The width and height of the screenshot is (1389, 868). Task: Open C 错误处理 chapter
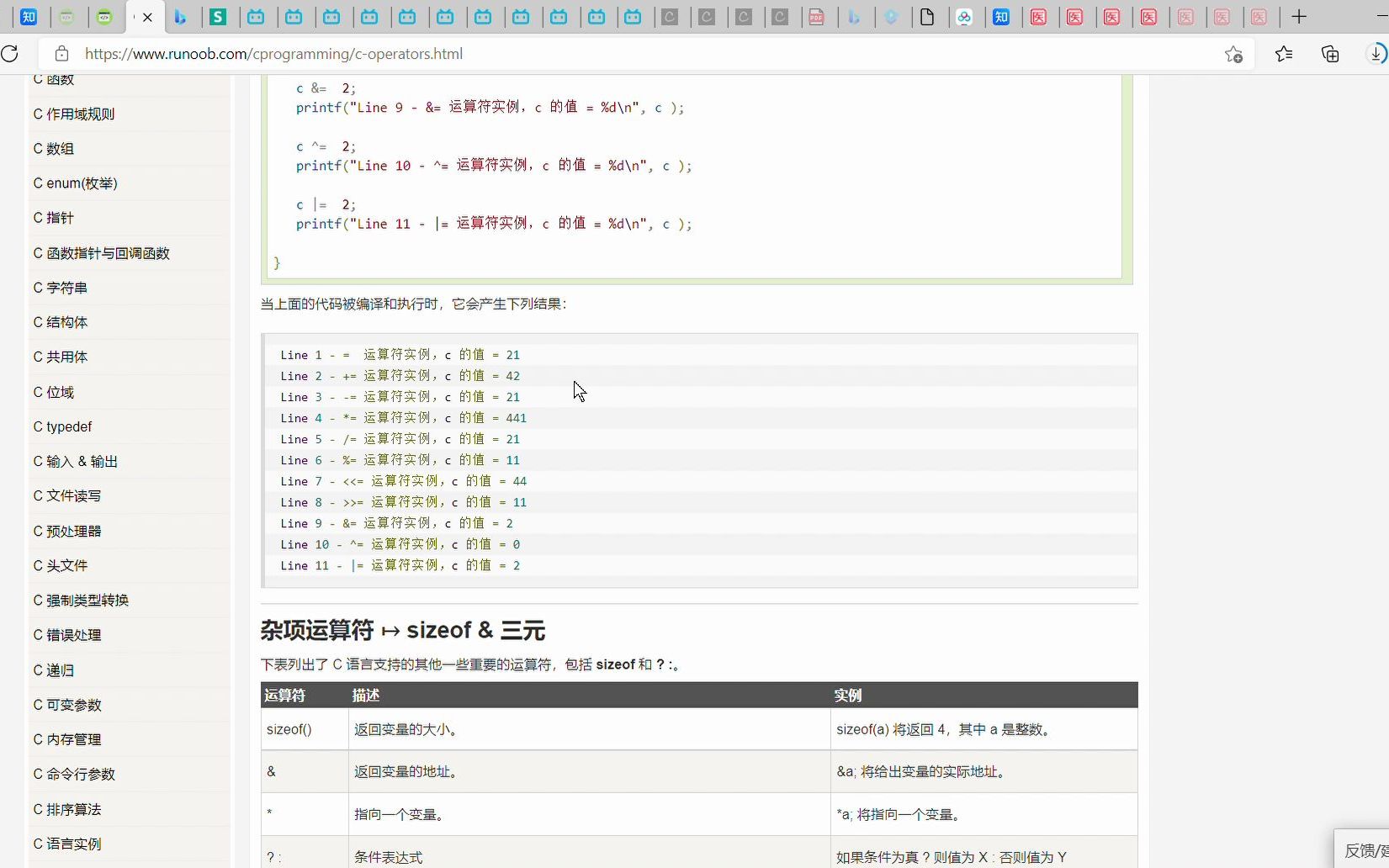67,635
